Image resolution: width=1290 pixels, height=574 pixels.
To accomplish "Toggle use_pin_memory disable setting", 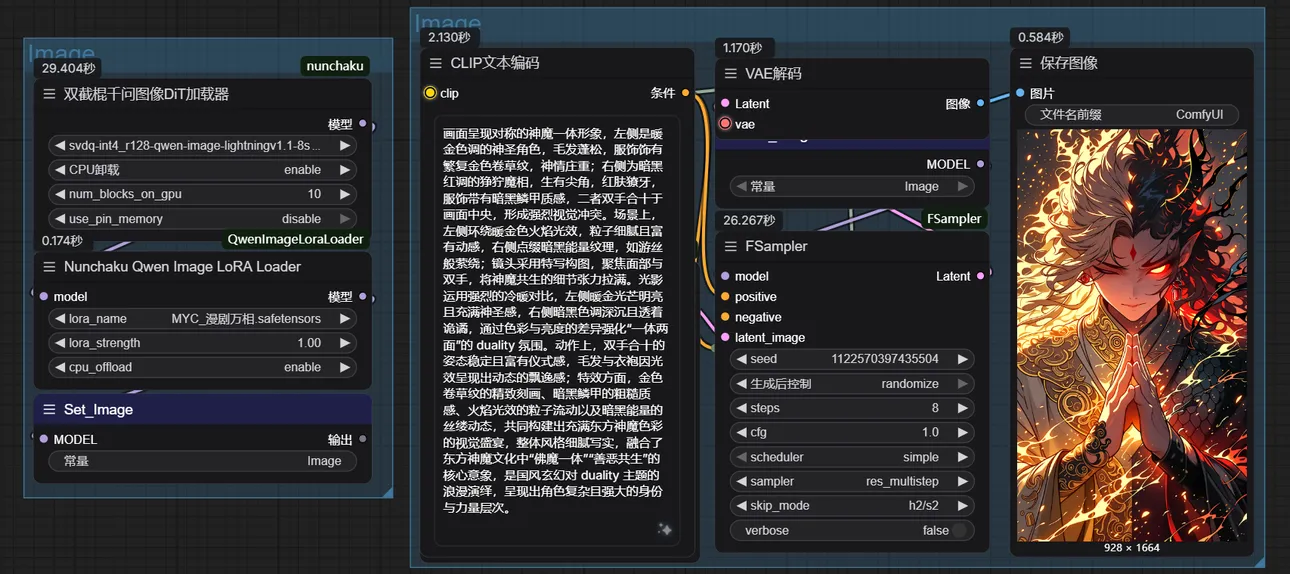I will (200, 219).
